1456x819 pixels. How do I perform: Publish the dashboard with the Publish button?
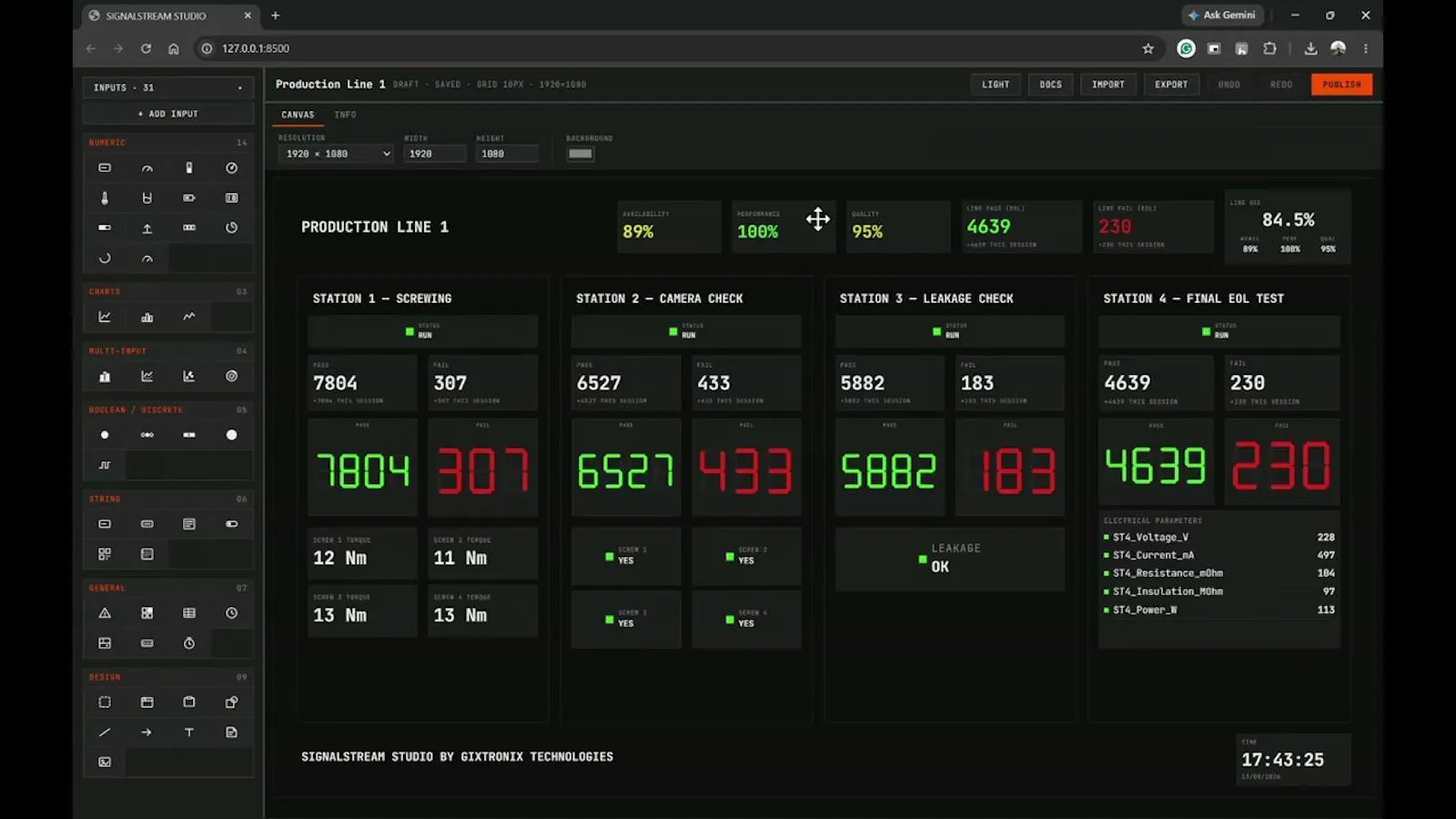coord(1341,85)
